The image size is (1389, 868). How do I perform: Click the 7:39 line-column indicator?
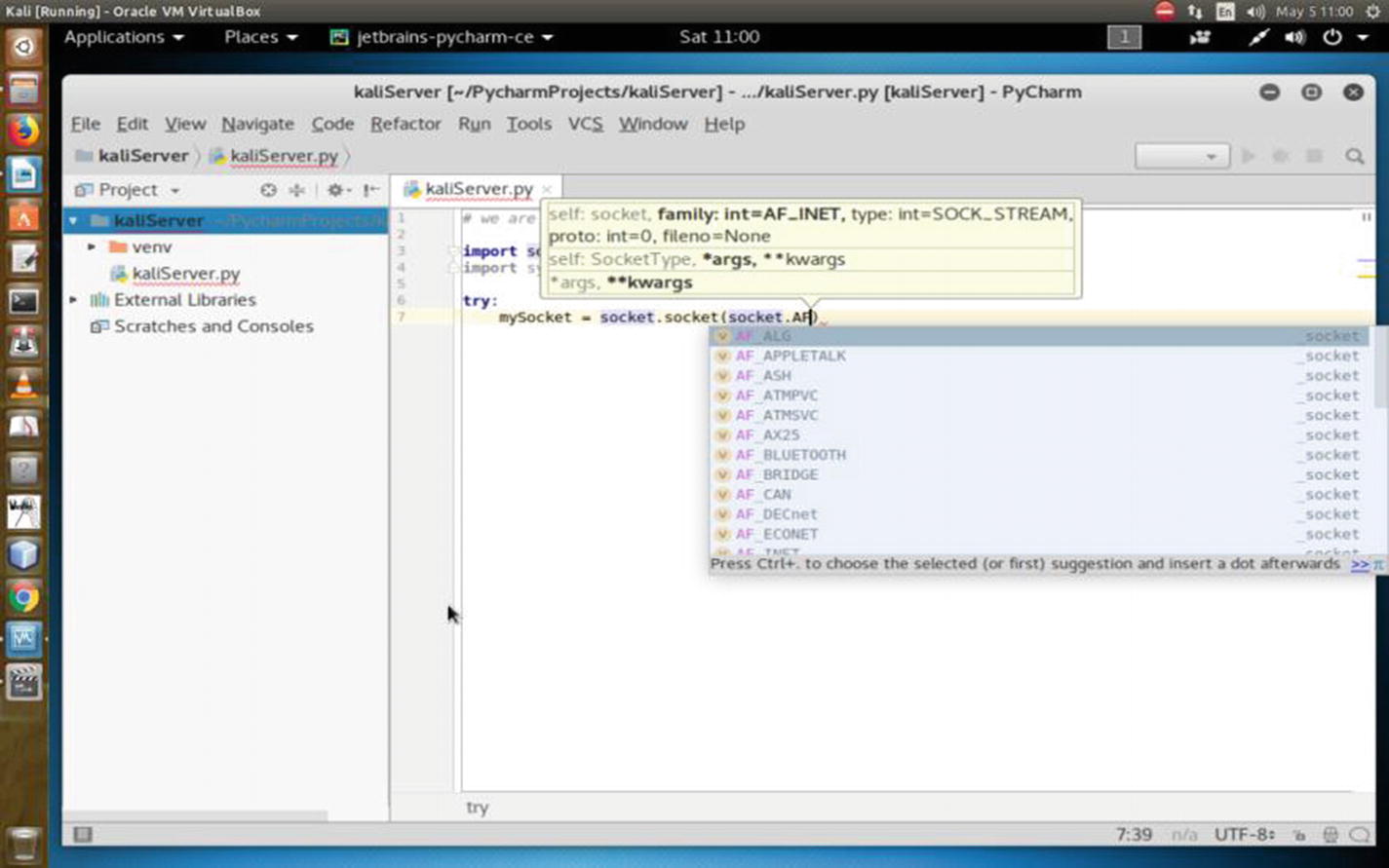[1134, 835]
